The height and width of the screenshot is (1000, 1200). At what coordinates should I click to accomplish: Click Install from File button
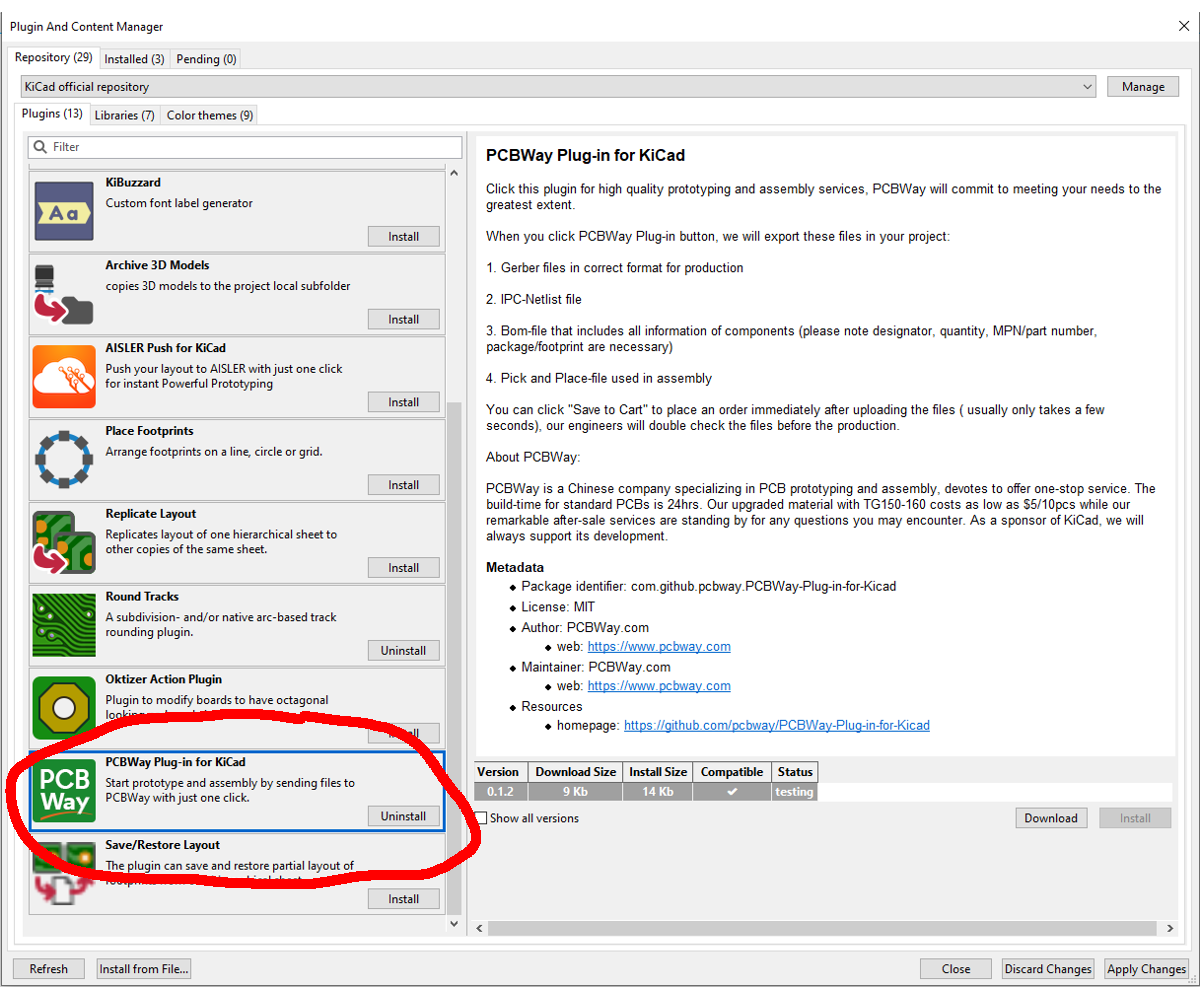point(144,969)
